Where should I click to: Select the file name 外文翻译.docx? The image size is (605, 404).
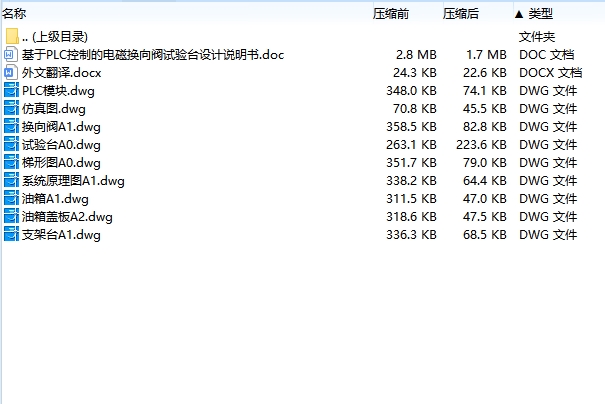point(61,73)
